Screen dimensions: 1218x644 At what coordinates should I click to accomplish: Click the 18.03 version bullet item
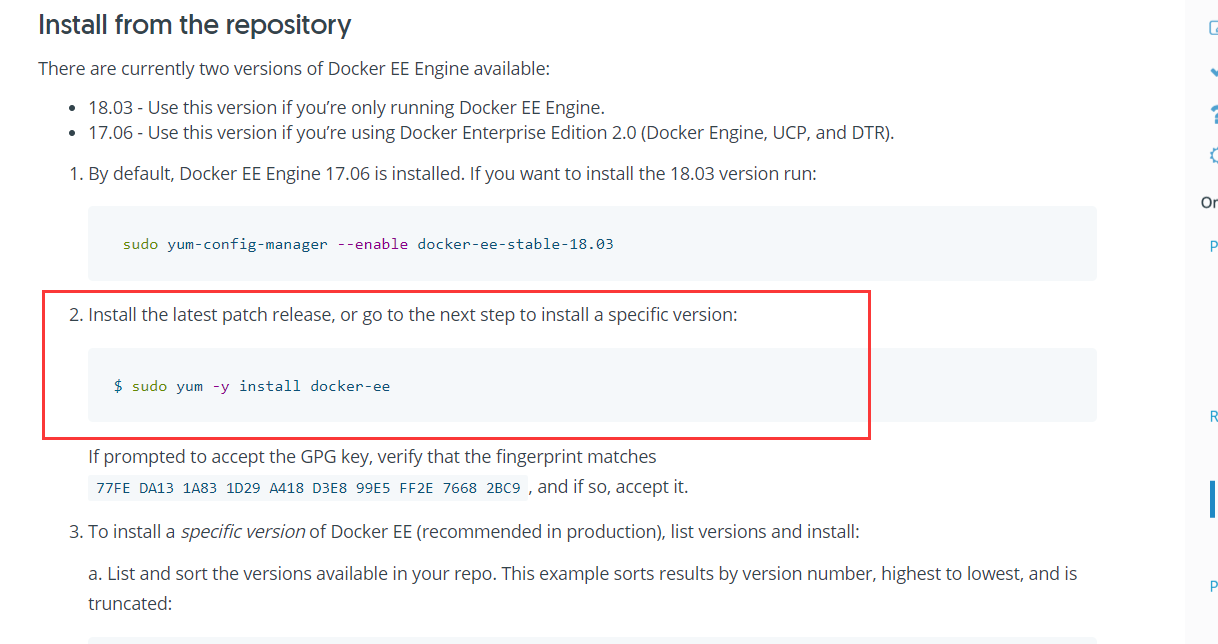click(346, 108)
